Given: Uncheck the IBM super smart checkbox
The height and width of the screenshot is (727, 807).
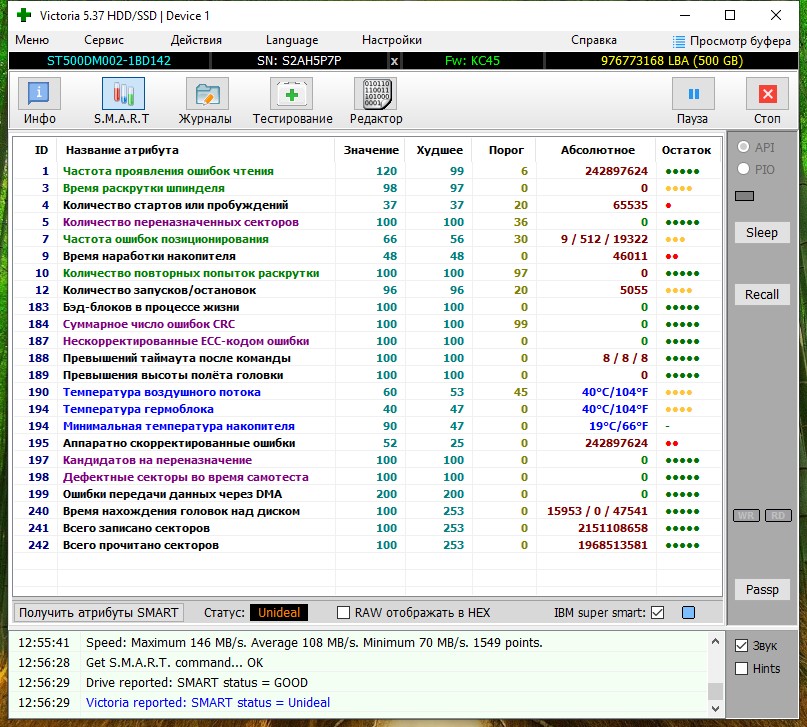Looking at the screenshot, I should click(x=657, y=612).
